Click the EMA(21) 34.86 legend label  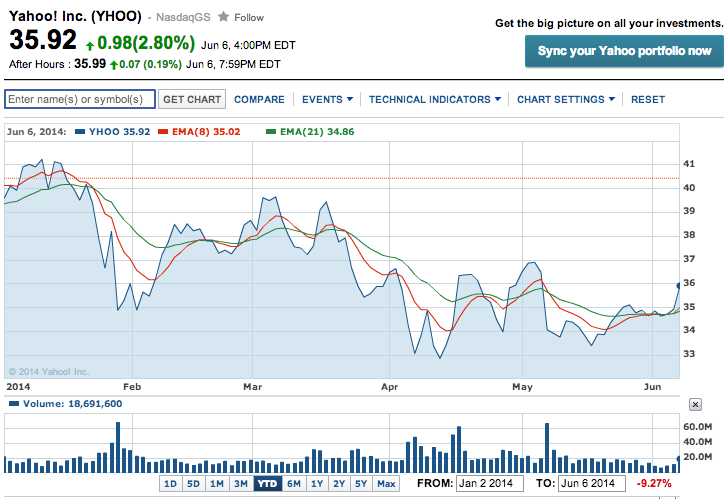tap(317, 132)
